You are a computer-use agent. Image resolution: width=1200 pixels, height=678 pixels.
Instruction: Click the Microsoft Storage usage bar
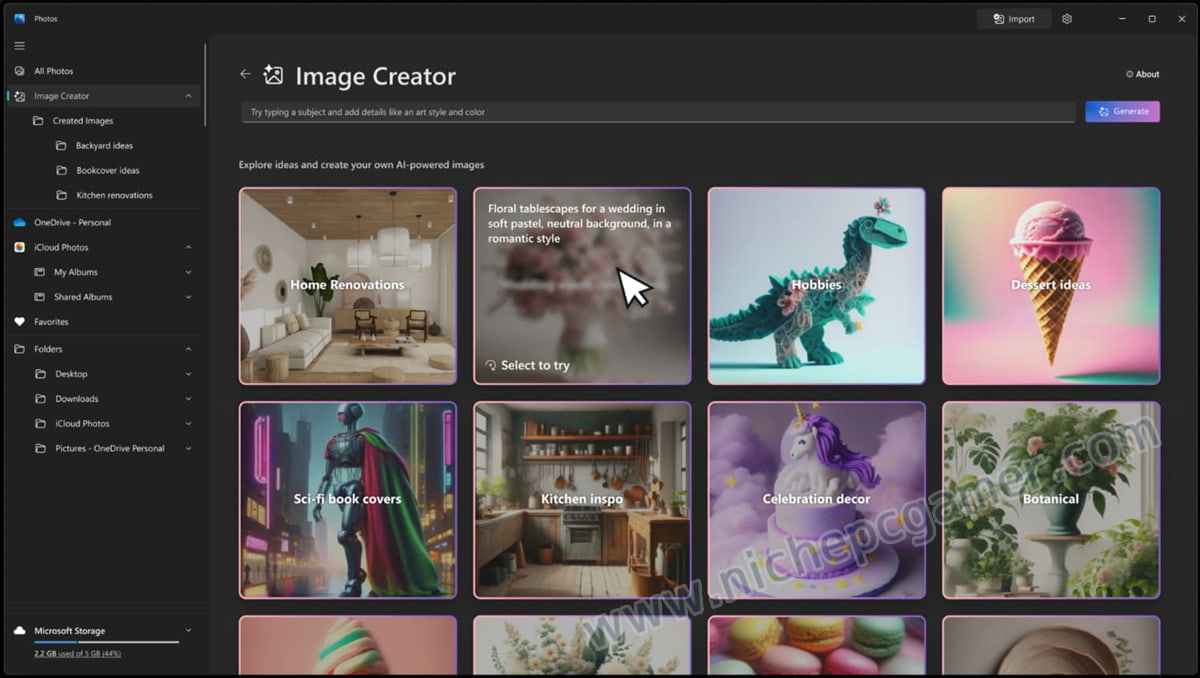(106, 642)
